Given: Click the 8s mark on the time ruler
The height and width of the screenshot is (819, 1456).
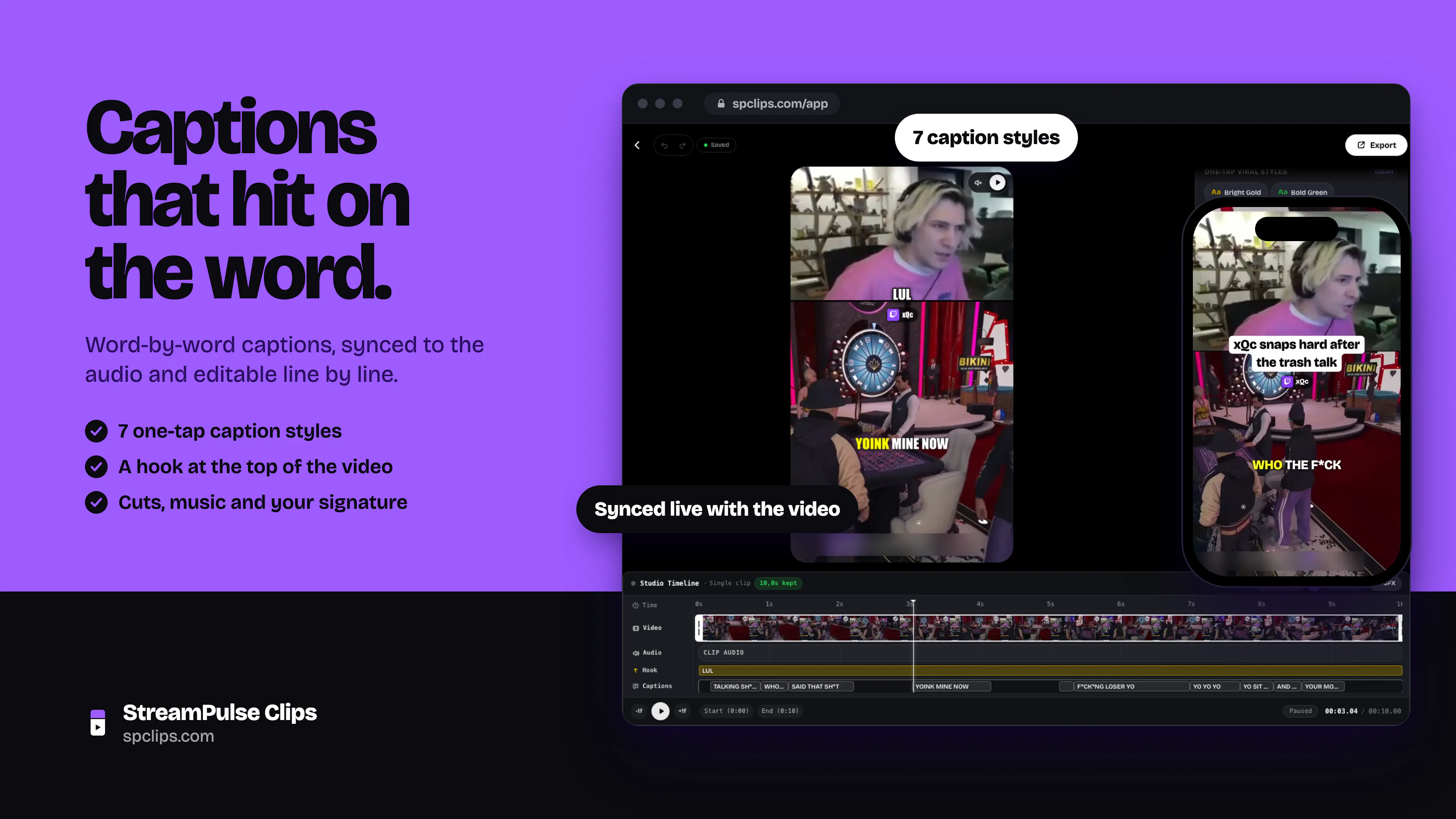Looking at the screenshot, I should [x=1261, y=604].
